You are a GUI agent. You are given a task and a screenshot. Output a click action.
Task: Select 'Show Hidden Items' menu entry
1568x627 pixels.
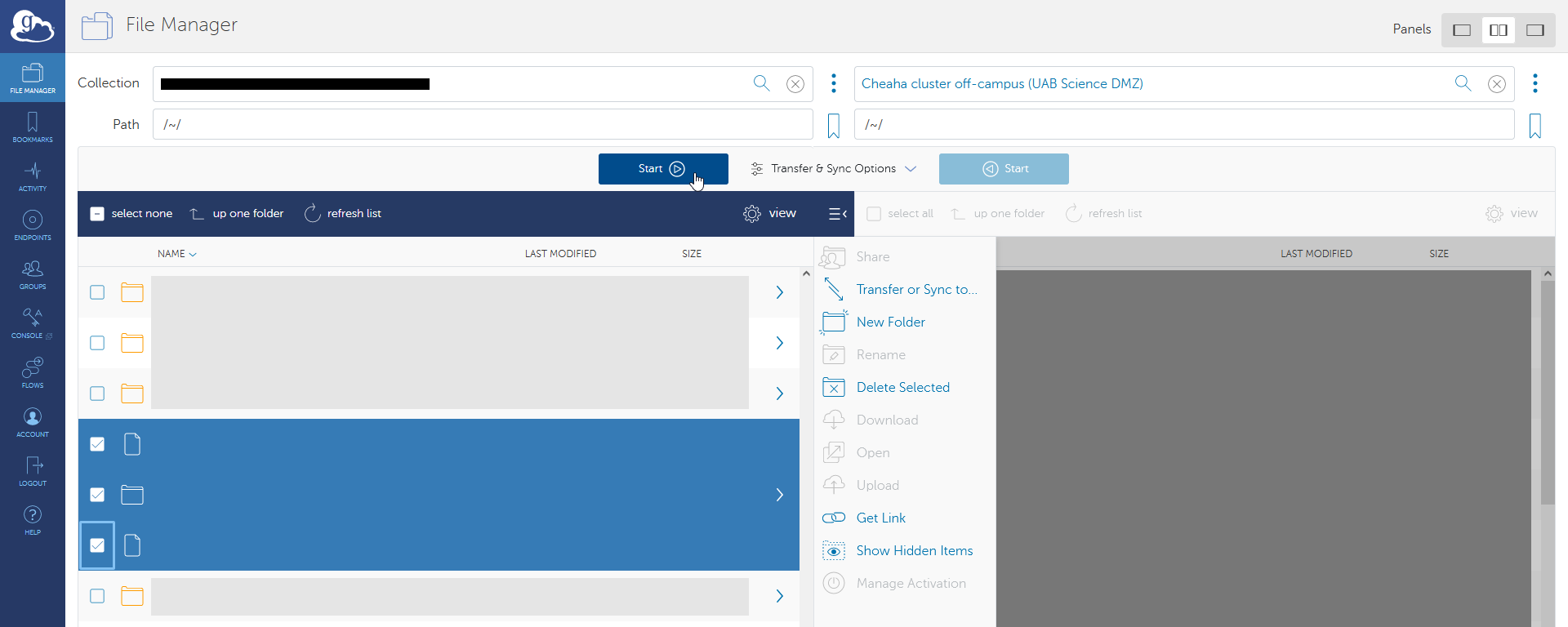tap(914, 550)
